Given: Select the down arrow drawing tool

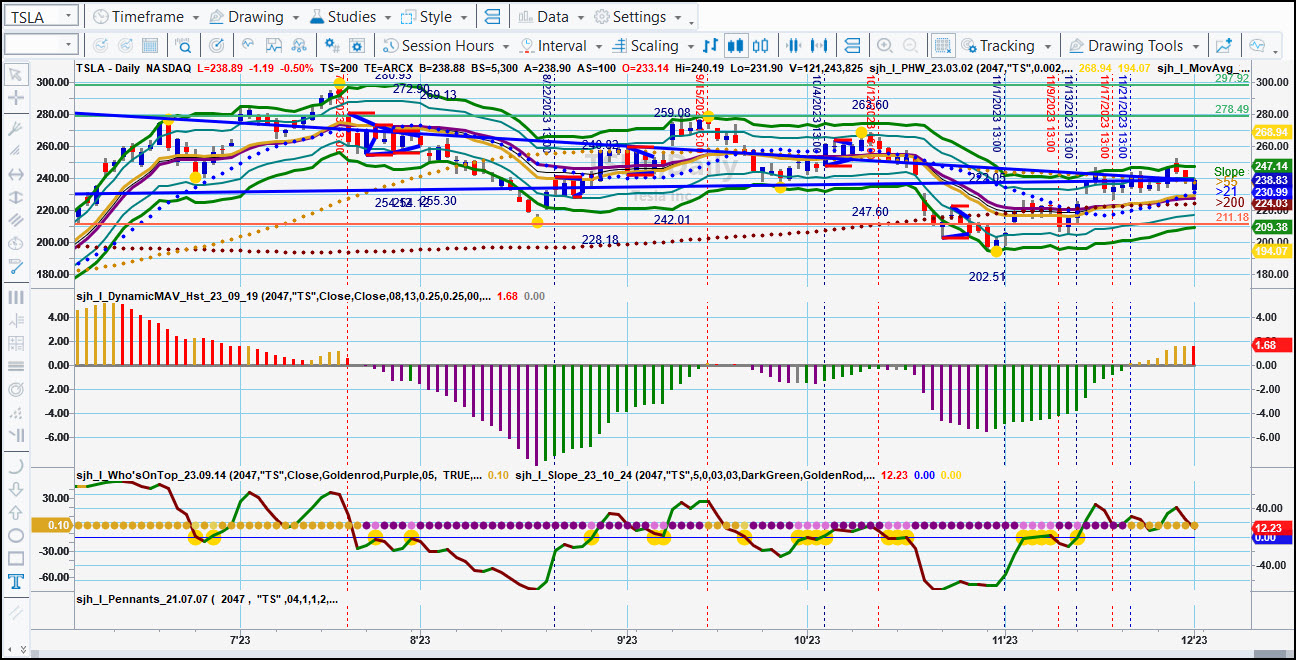Looking at the screenshot, I should coord(16,489).
